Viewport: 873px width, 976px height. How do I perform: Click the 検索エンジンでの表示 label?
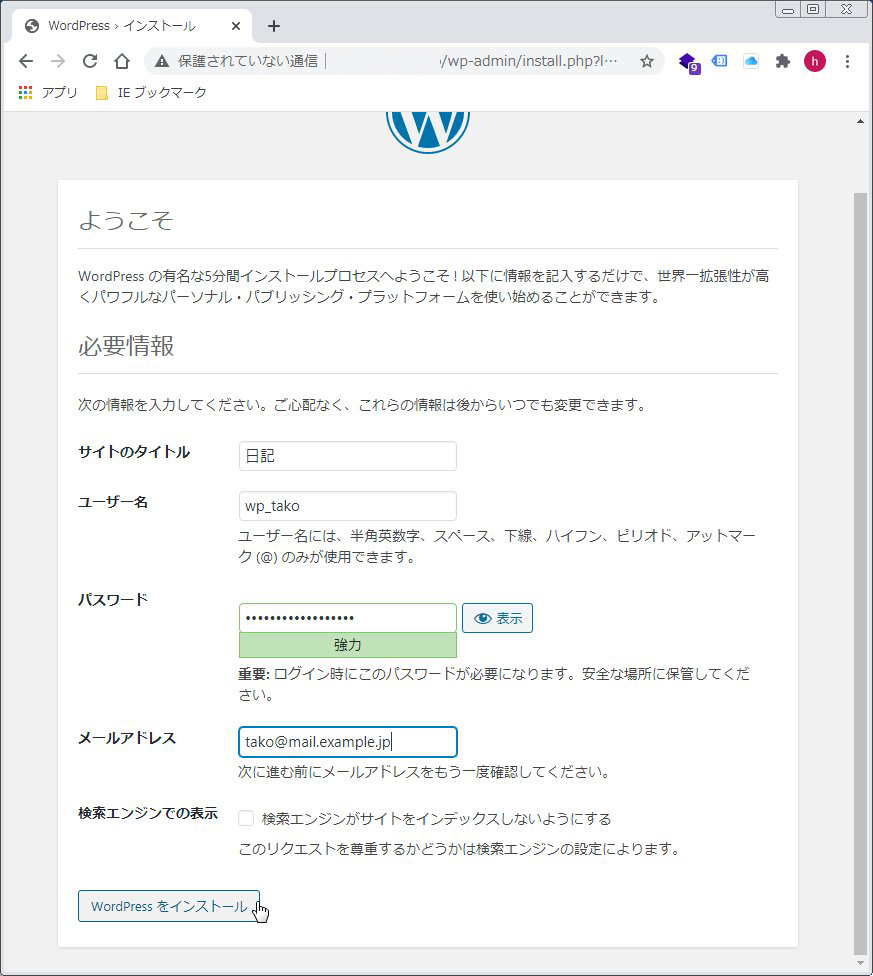[x=148, y=813]
